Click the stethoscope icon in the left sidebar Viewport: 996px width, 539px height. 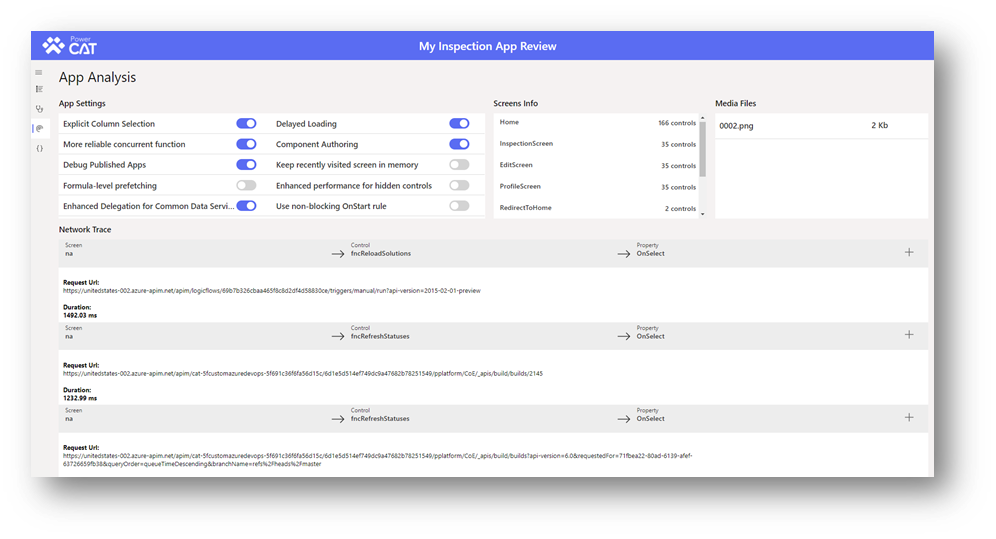pyautogui.click(x=39, y=109)
